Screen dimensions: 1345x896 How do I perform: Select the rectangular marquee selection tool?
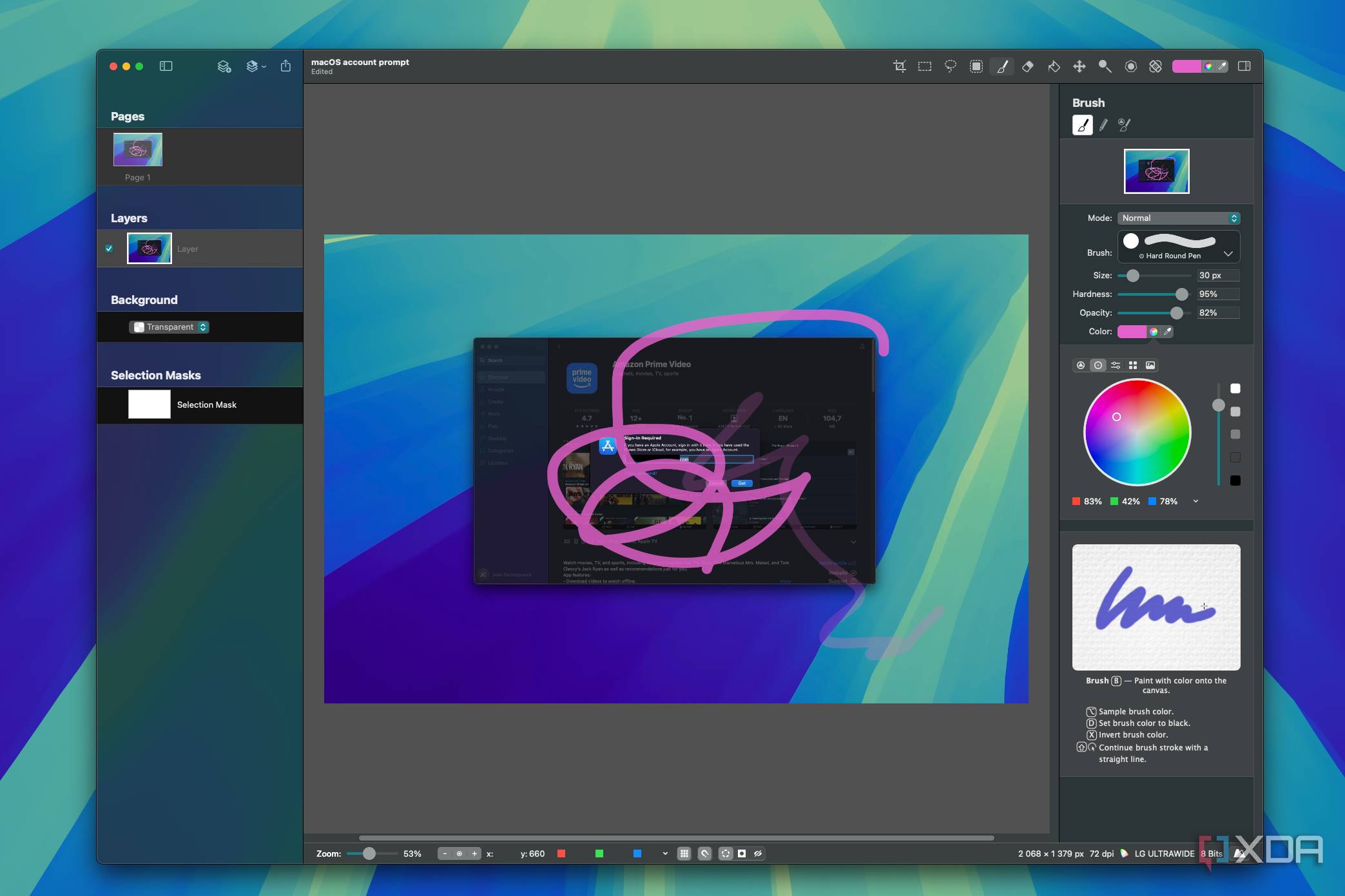point(925,66)
